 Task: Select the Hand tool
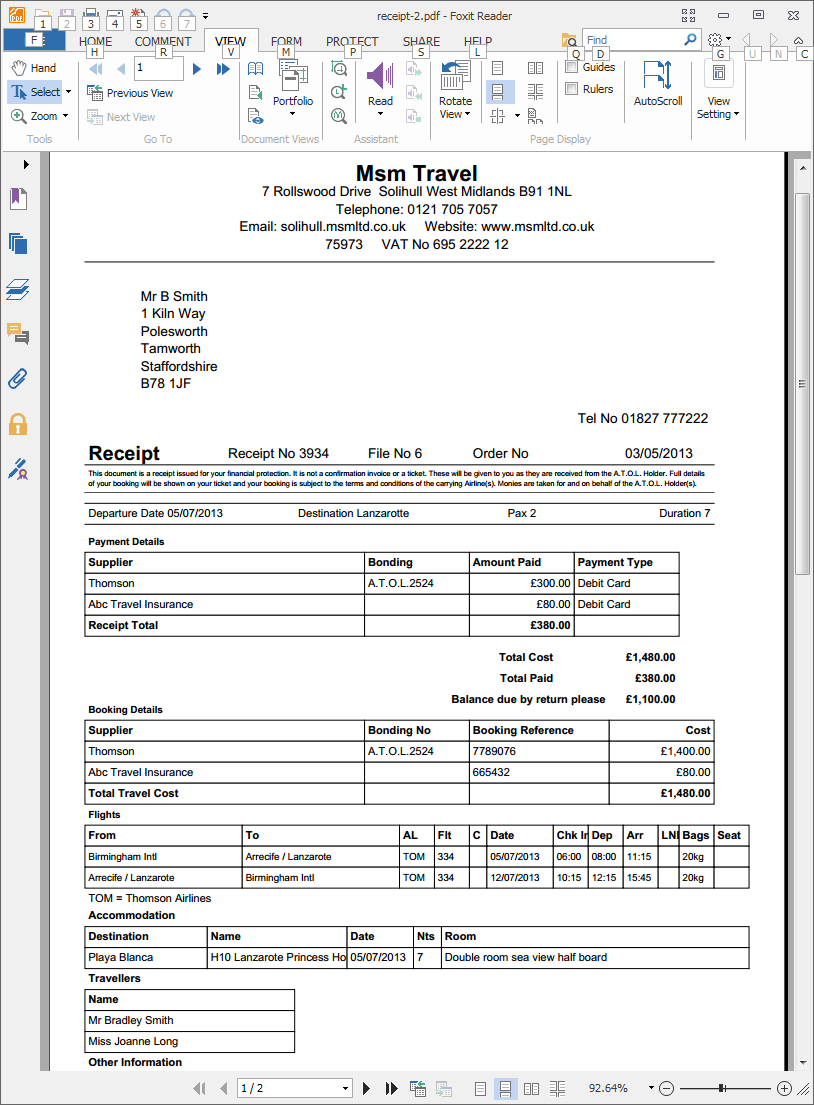pos(34,68)
